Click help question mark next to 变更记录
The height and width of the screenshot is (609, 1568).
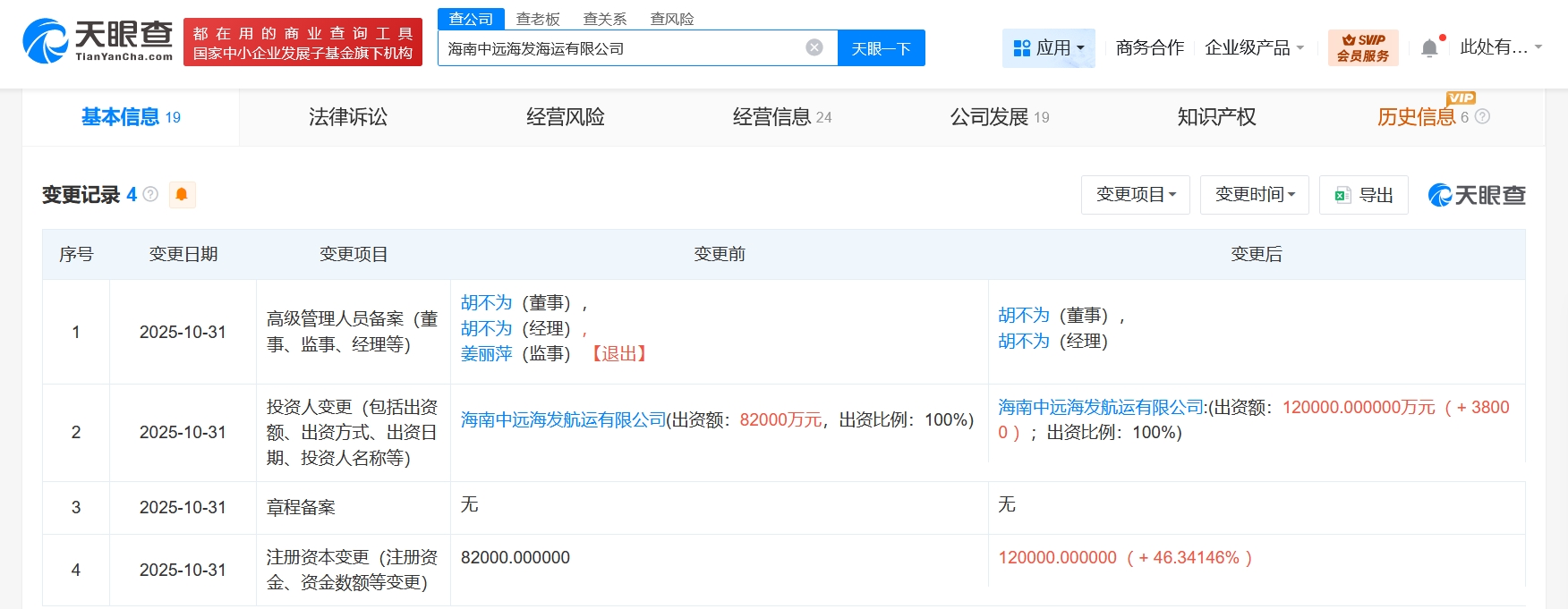tap(150, 194)
